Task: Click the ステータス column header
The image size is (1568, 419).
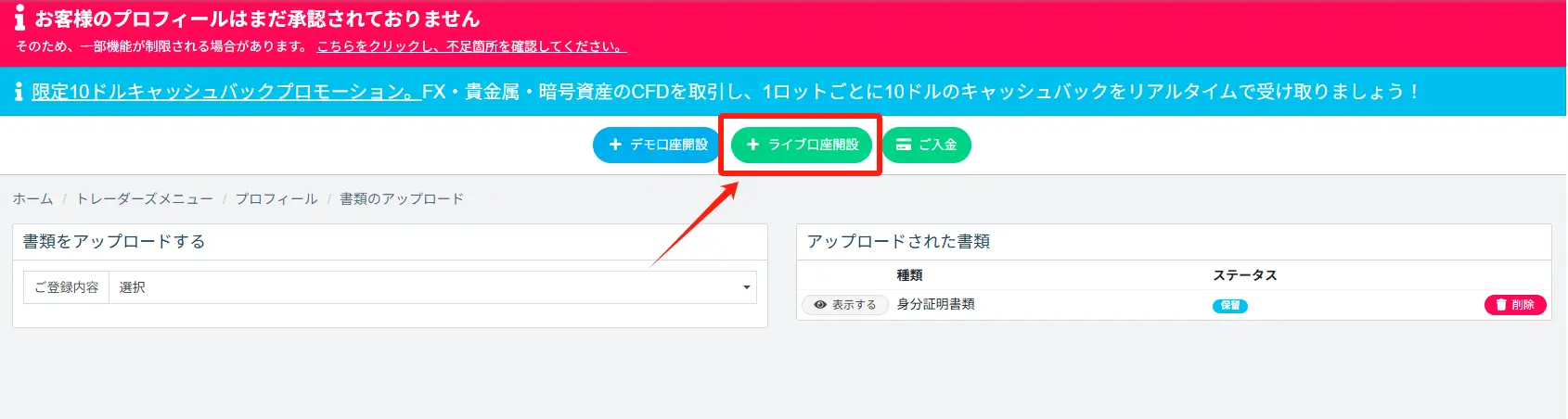Action: 1245,275
